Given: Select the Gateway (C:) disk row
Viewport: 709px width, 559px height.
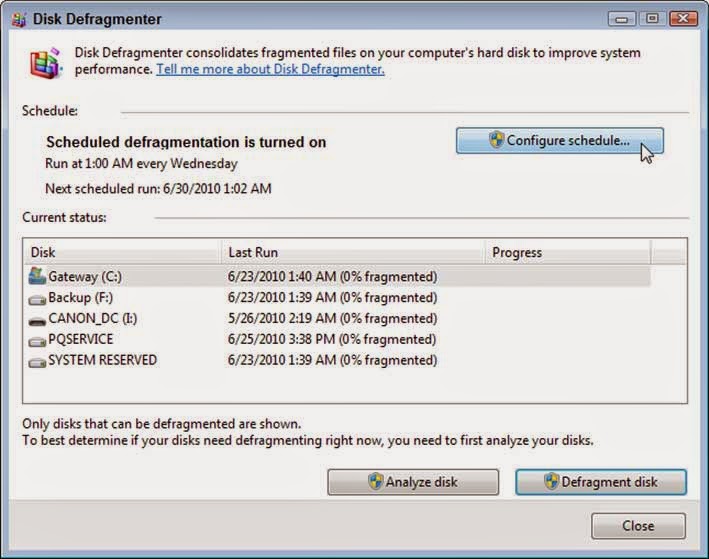Looking at the screenshot, I should point(337,276).
